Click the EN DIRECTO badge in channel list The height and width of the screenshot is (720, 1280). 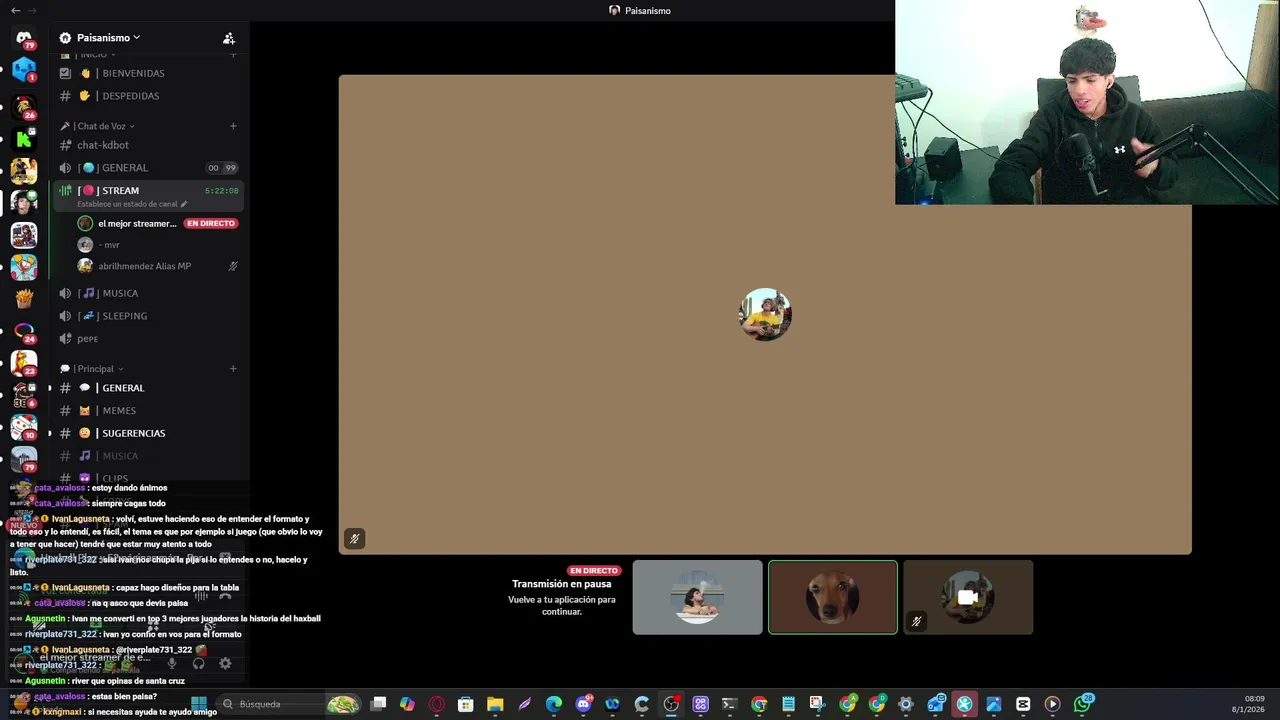[211, 223]
